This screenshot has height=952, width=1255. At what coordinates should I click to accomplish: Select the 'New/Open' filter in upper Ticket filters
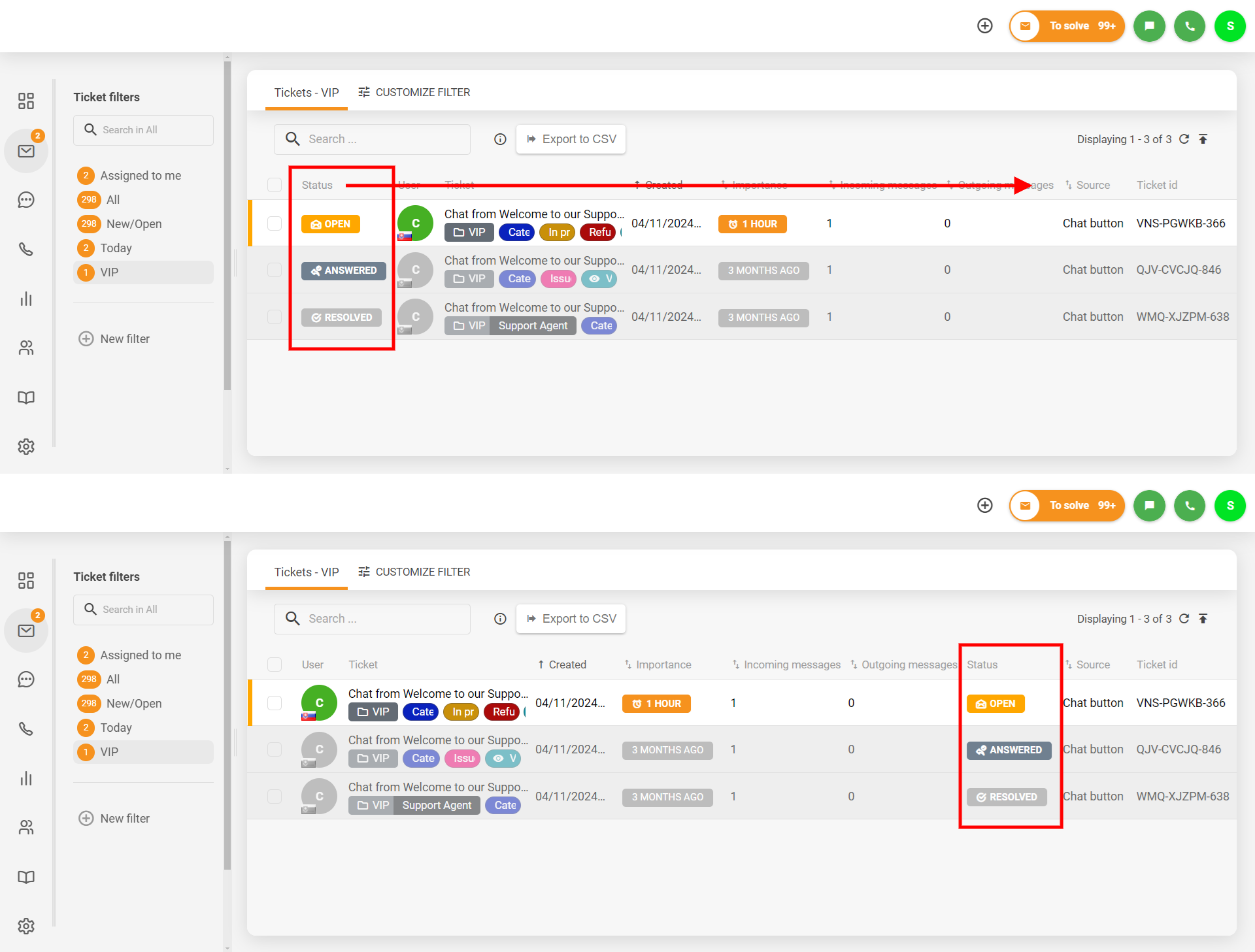134,224
